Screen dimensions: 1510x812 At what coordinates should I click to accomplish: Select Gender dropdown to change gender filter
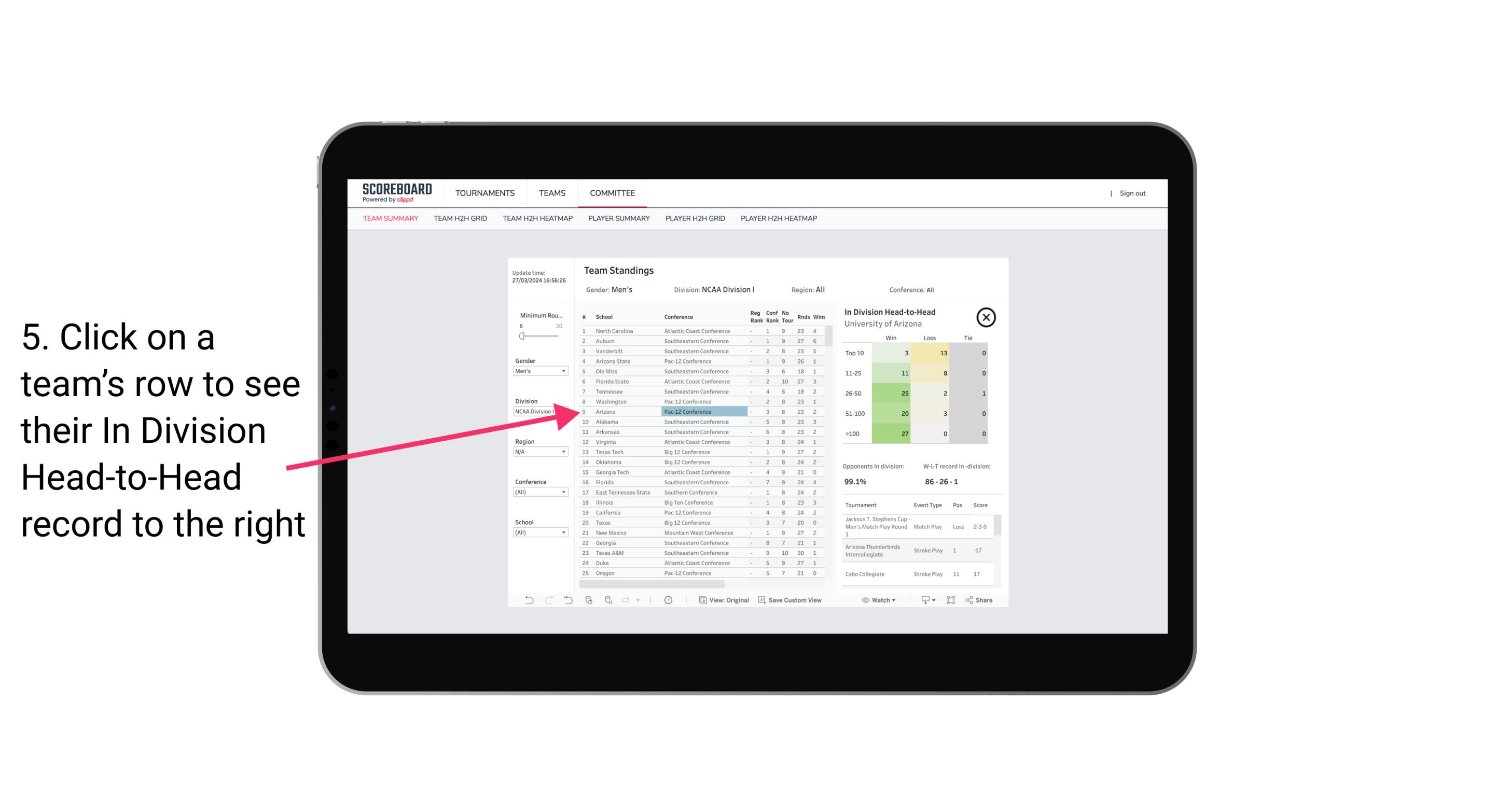click(x=537, y=371)
